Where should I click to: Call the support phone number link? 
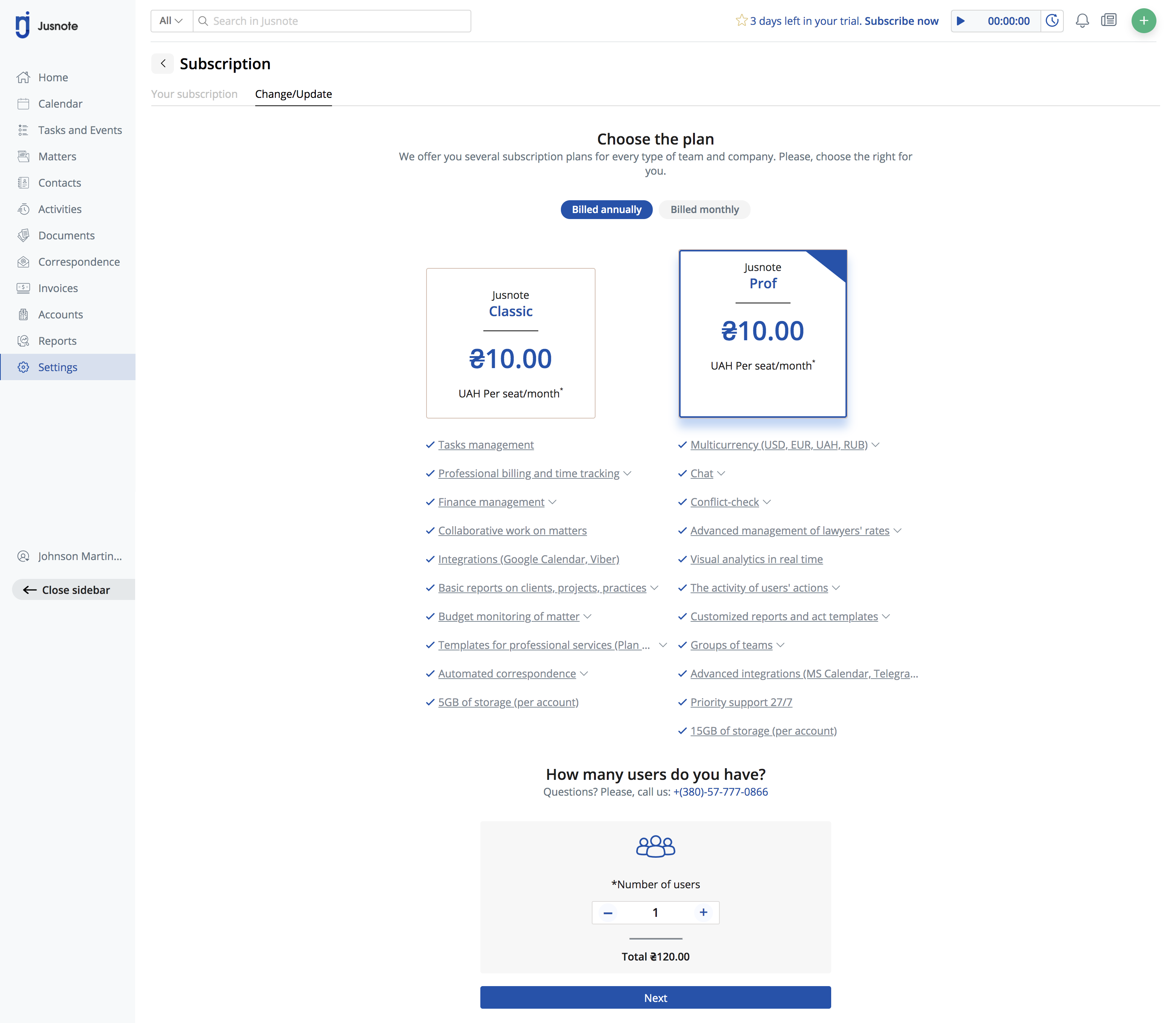(x=721, y=792)
